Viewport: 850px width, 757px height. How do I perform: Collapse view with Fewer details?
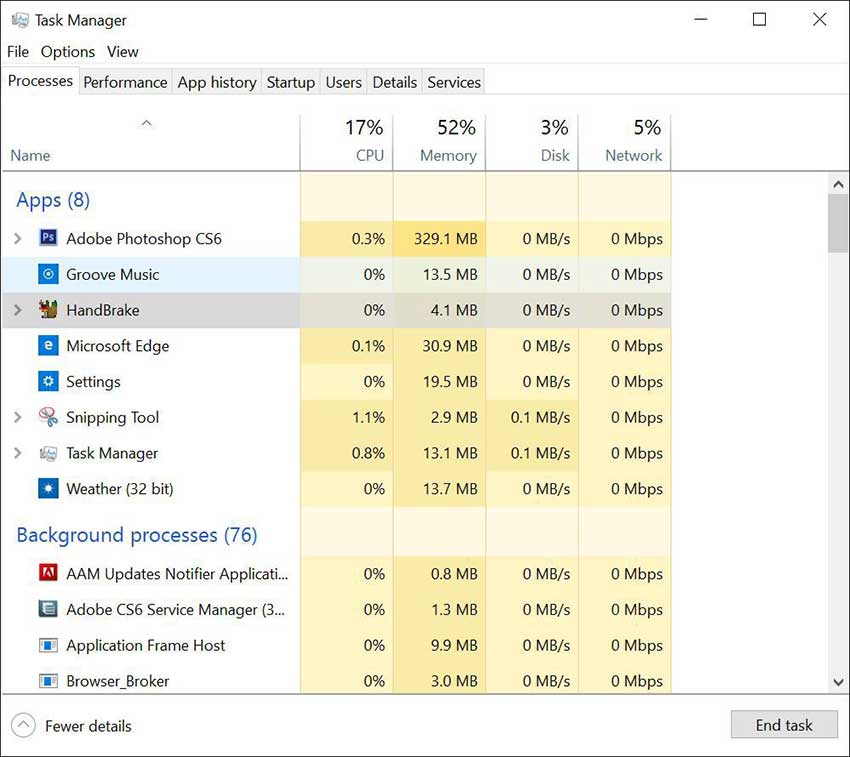pos(72,726)
